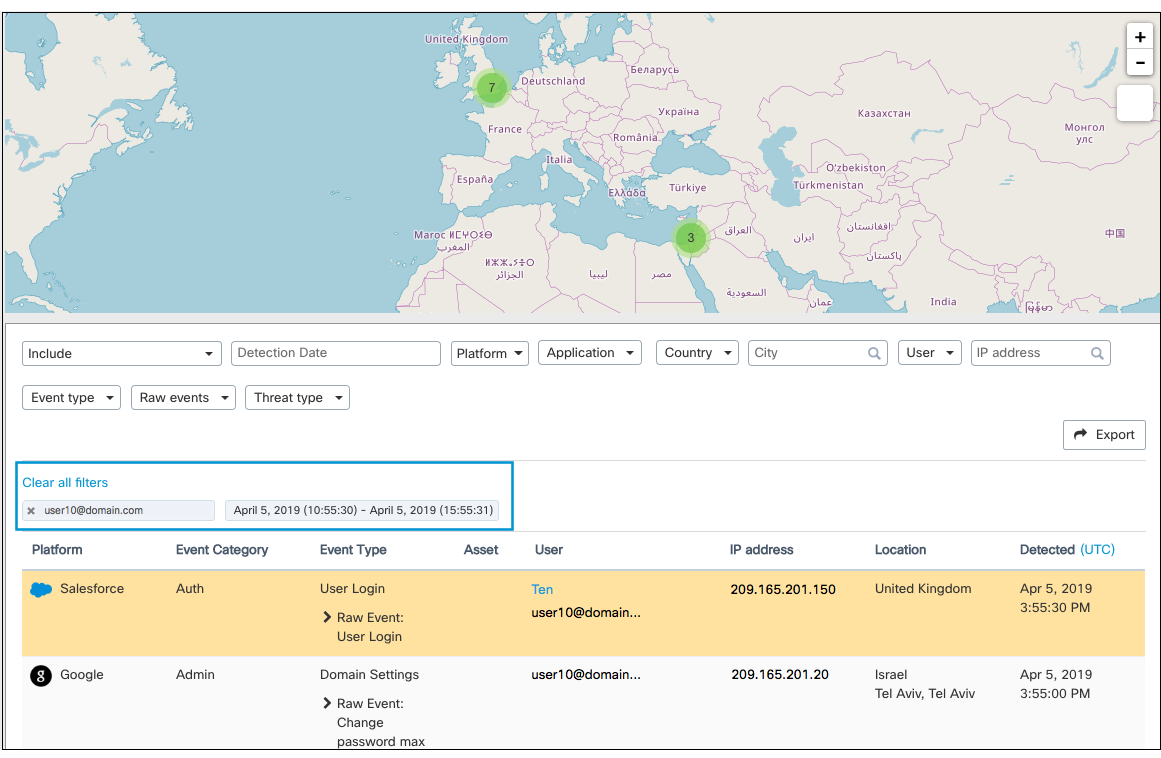Open the Threat type dropdown
The image size is (1161, 758).
tap(297, 398)
